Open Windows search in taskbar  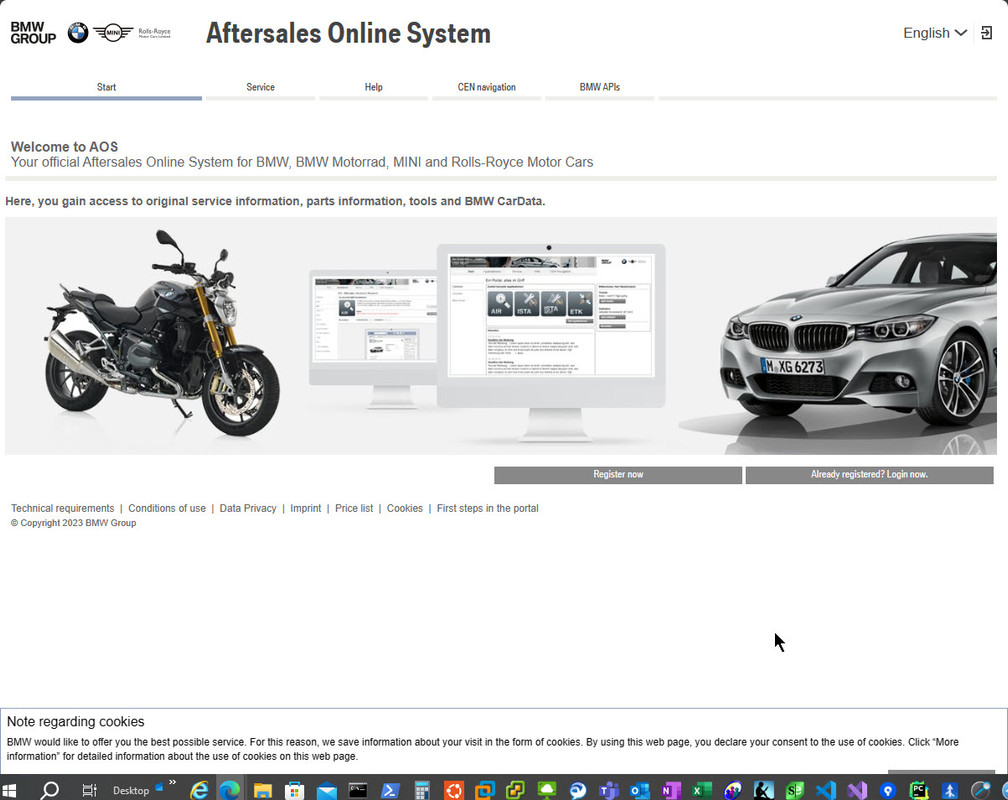pos(50,790)
